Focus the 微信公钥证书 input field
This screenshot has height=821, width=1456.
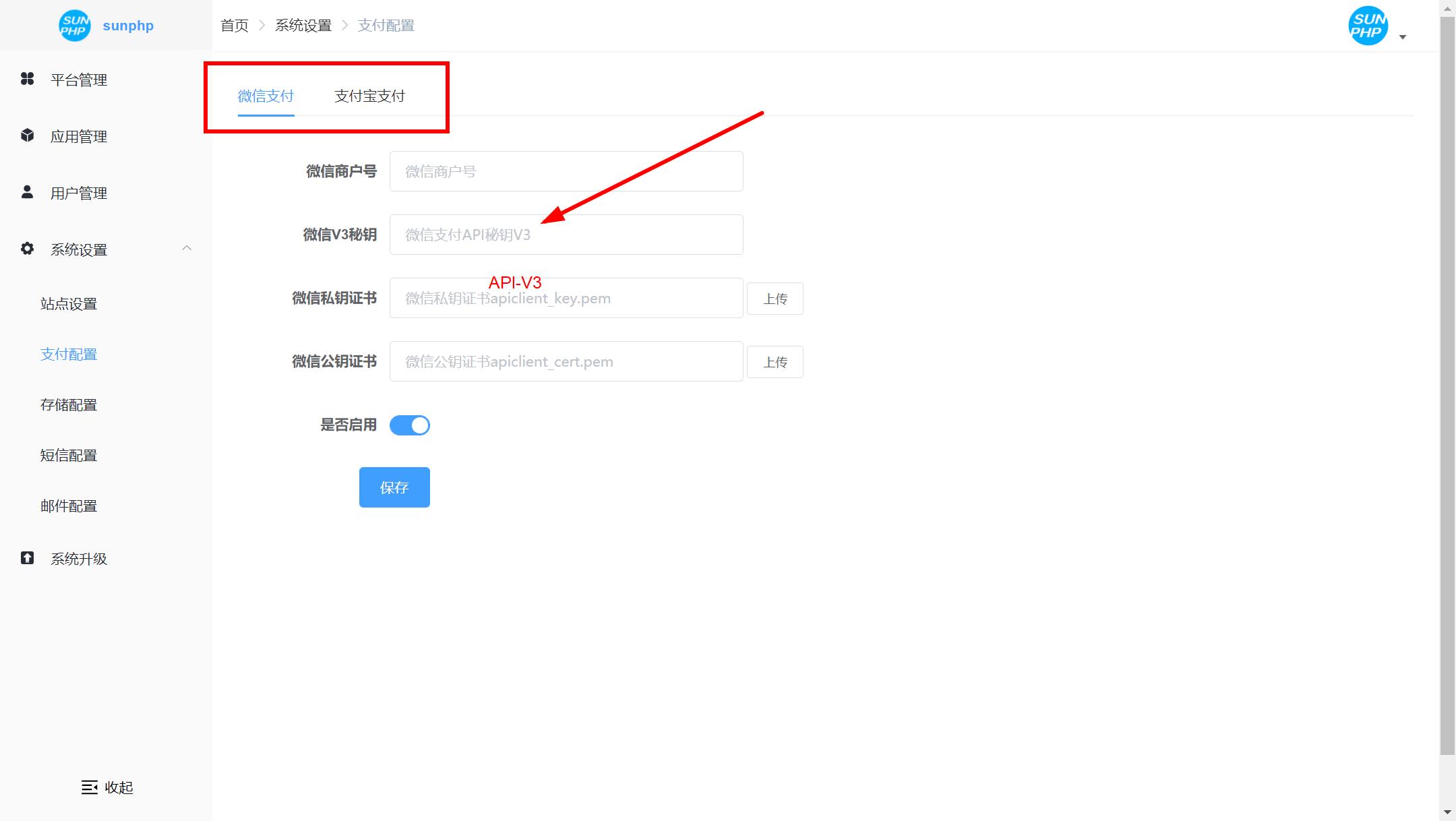[x=566, y=361]
